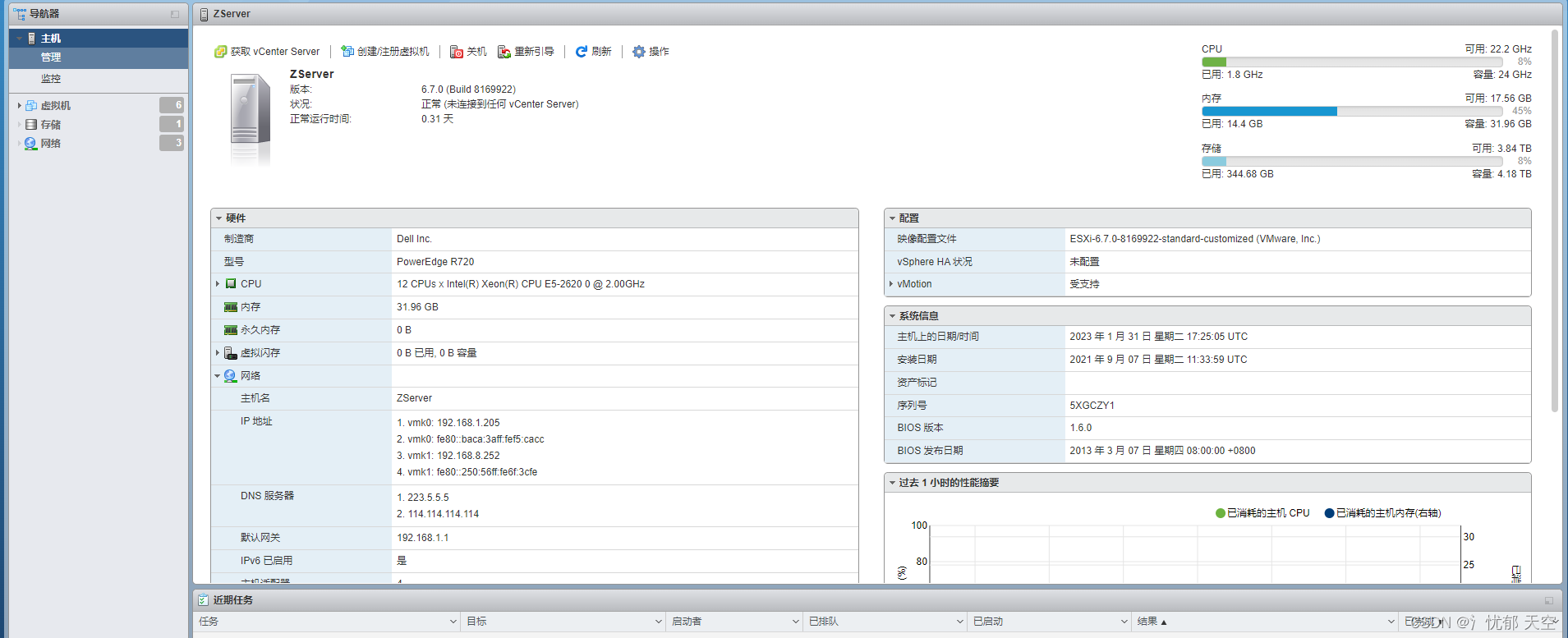The height and width of the screenshot is (638, 1568).
Task: Click the 网络 navigator icon
Action: pyautogui.click(x=31, y=143)
